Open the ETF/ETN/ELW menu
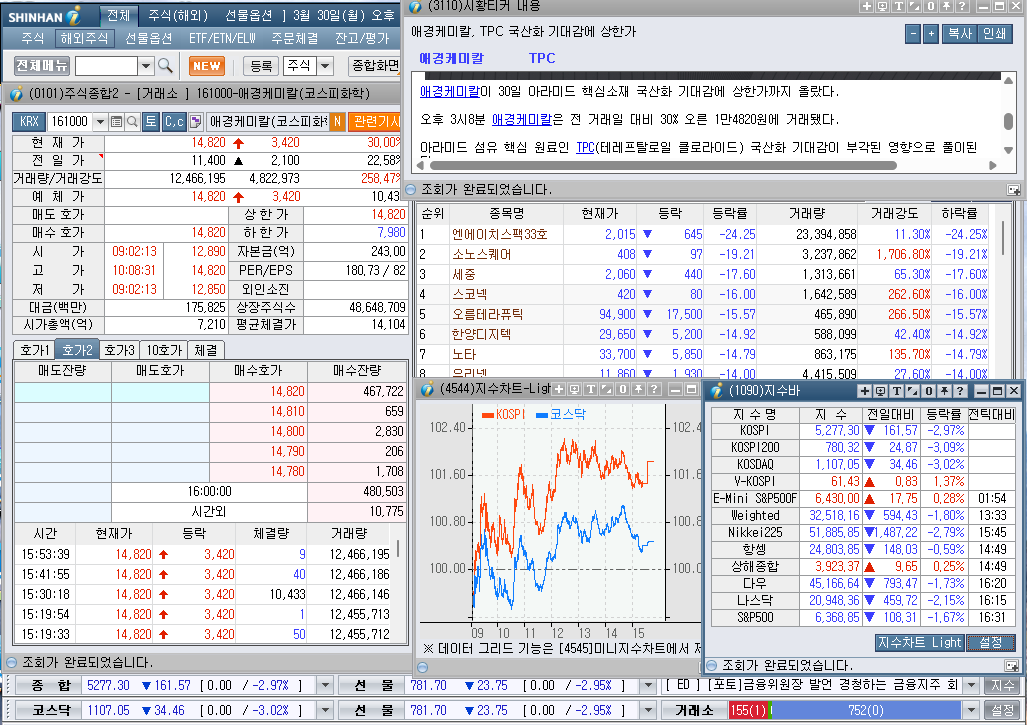 tap(222, 39)
